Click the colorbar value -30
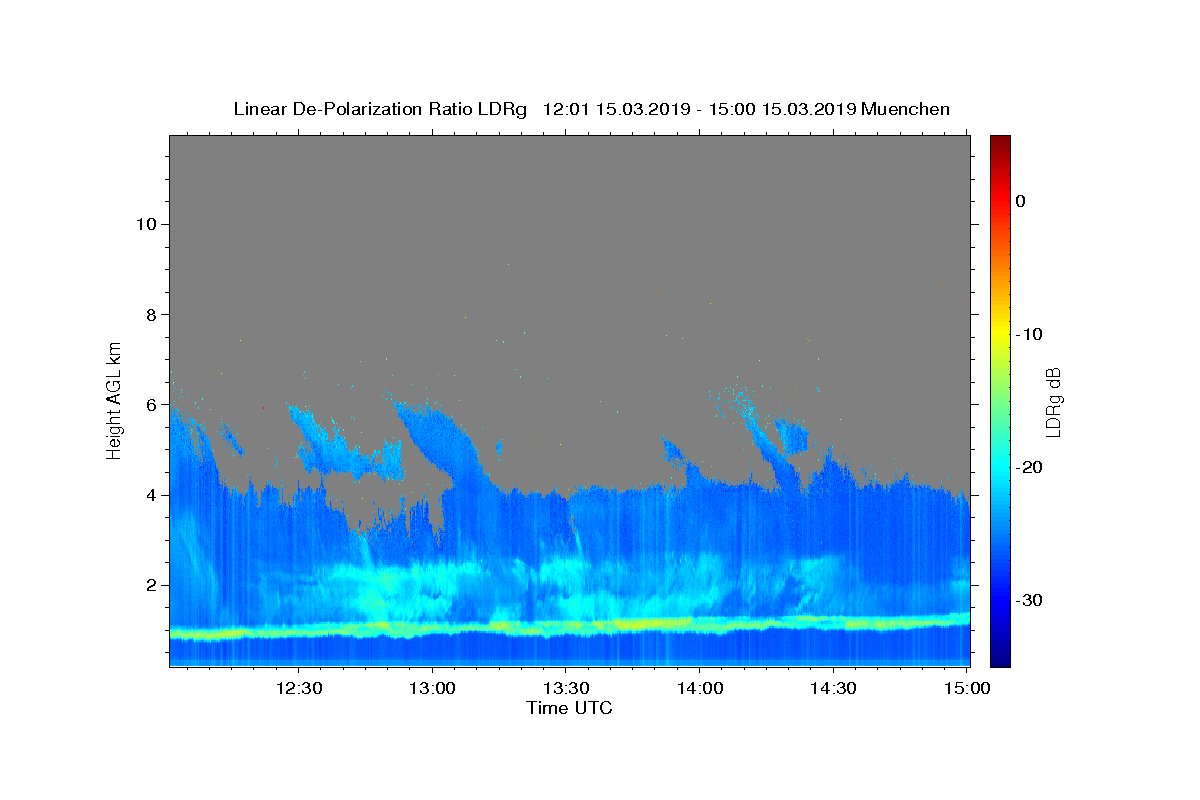Image resolution: width=1200 pixels, height=800 pixels. click(1030, 600)
